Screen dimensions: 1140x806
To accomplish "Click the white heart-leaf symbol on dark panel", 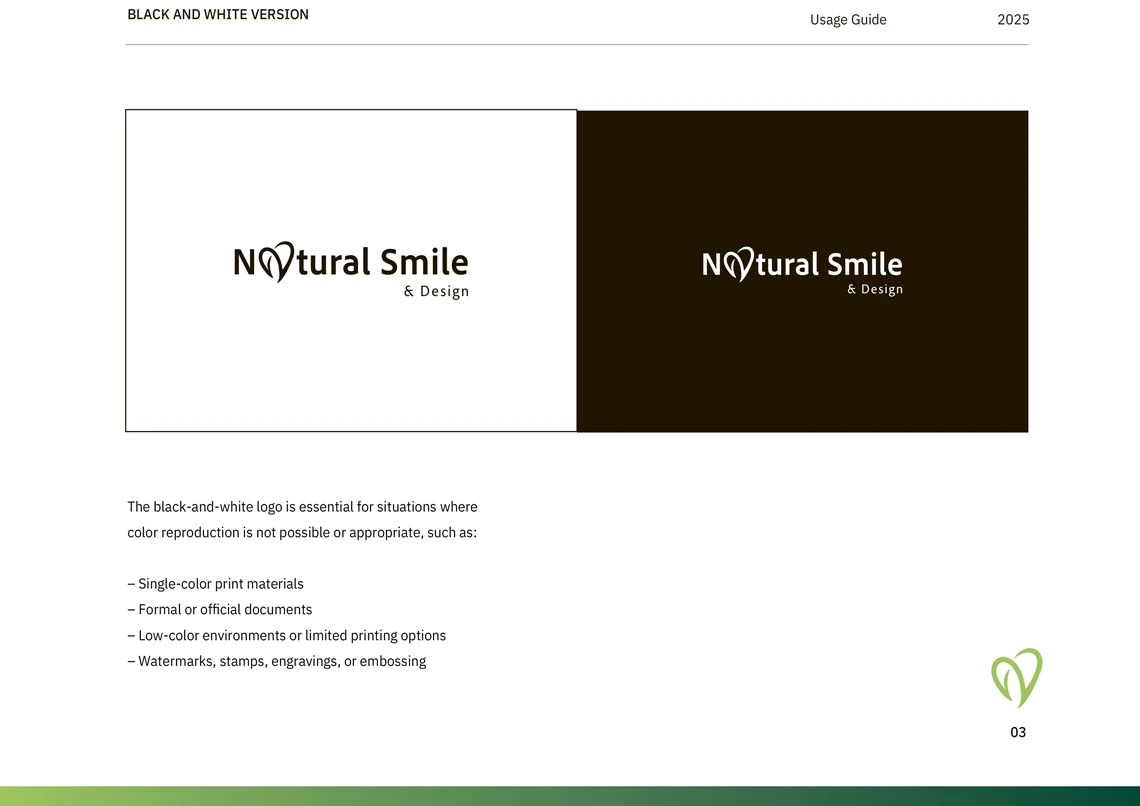I will click(x=738, y=264).
